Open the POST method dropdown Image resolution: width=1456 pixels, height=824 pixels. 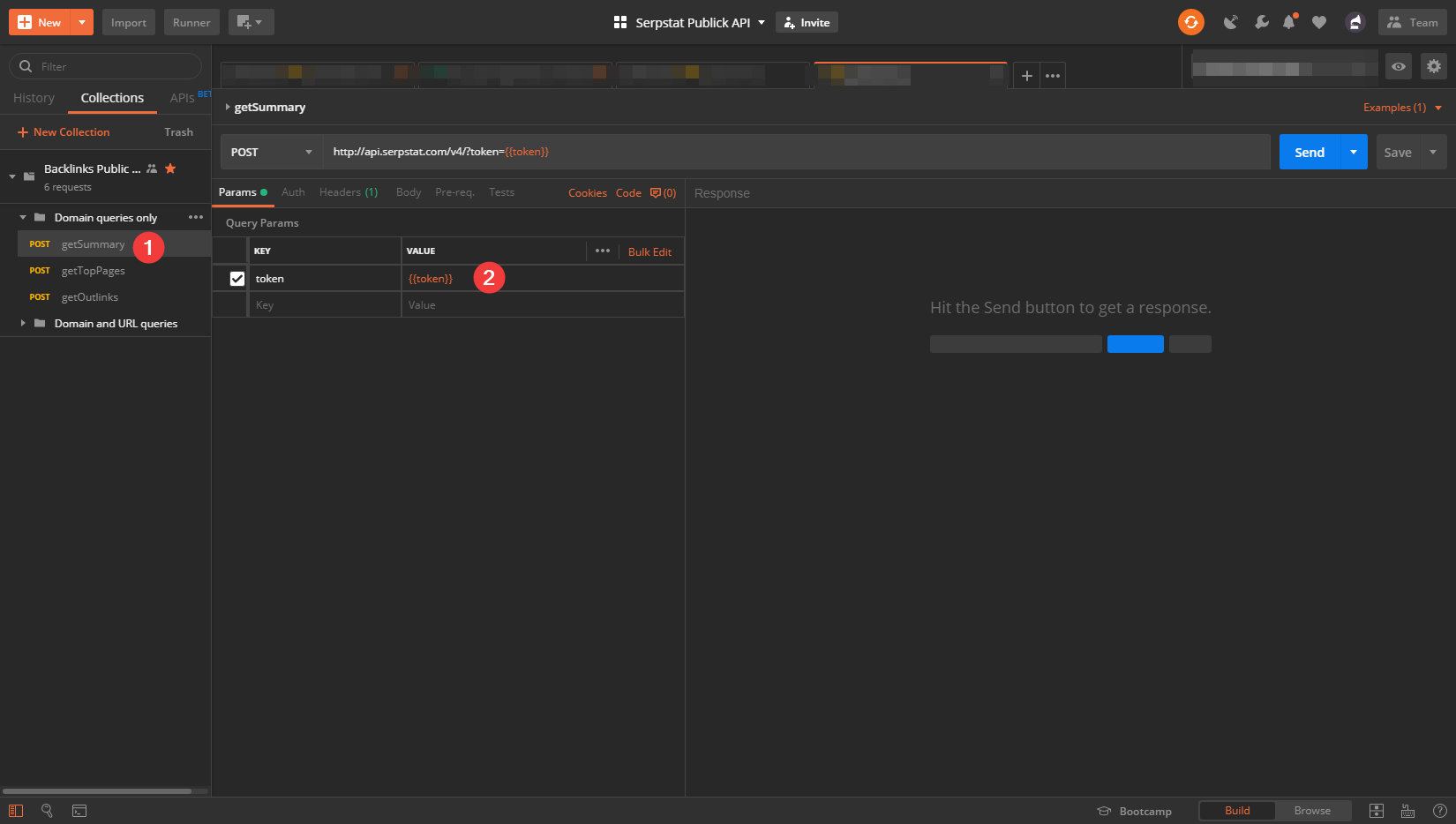(272, 152)
